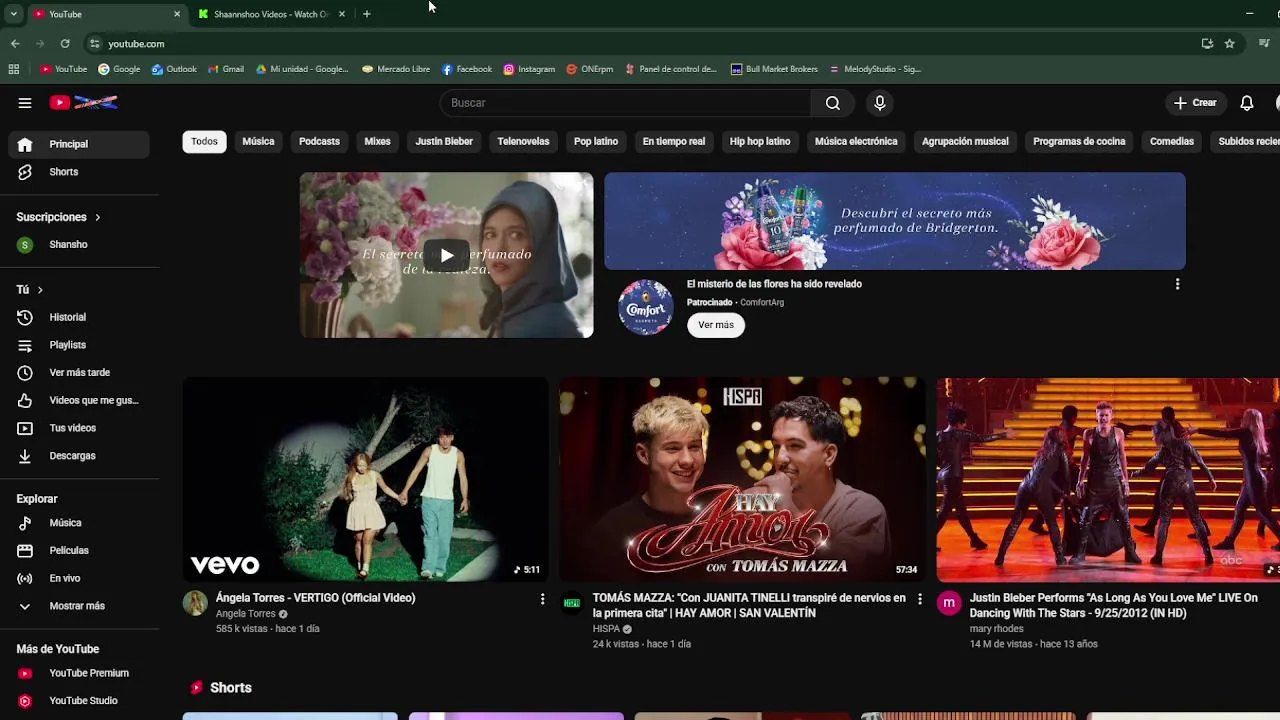Open YouTube Studio link
The width and height of the screenshot is (1280, 720).
tap(78, 701)
